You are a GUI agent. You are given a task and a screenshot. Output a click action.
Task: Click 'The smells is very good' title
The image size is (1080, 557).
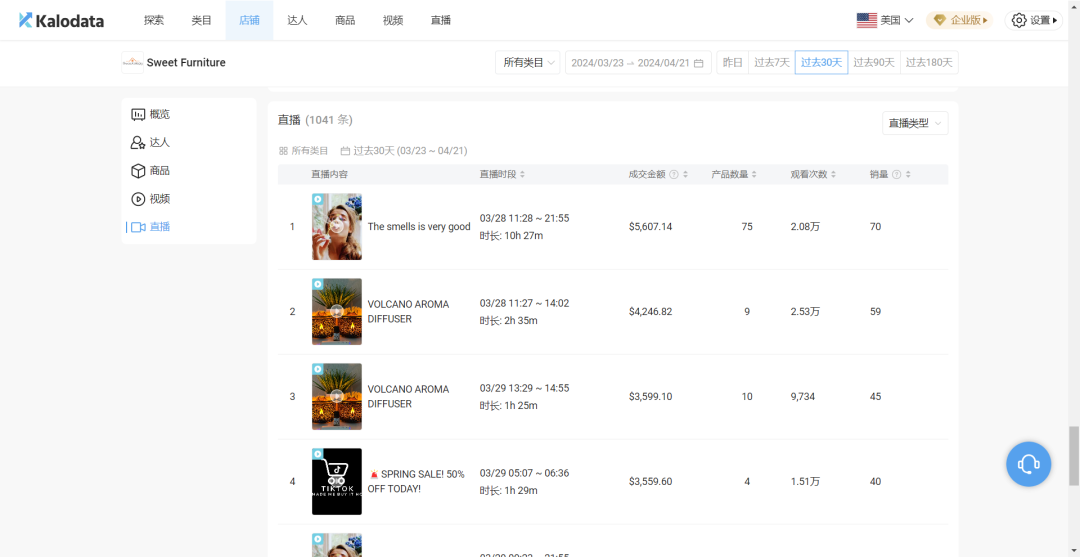click(x=419, y=227)
